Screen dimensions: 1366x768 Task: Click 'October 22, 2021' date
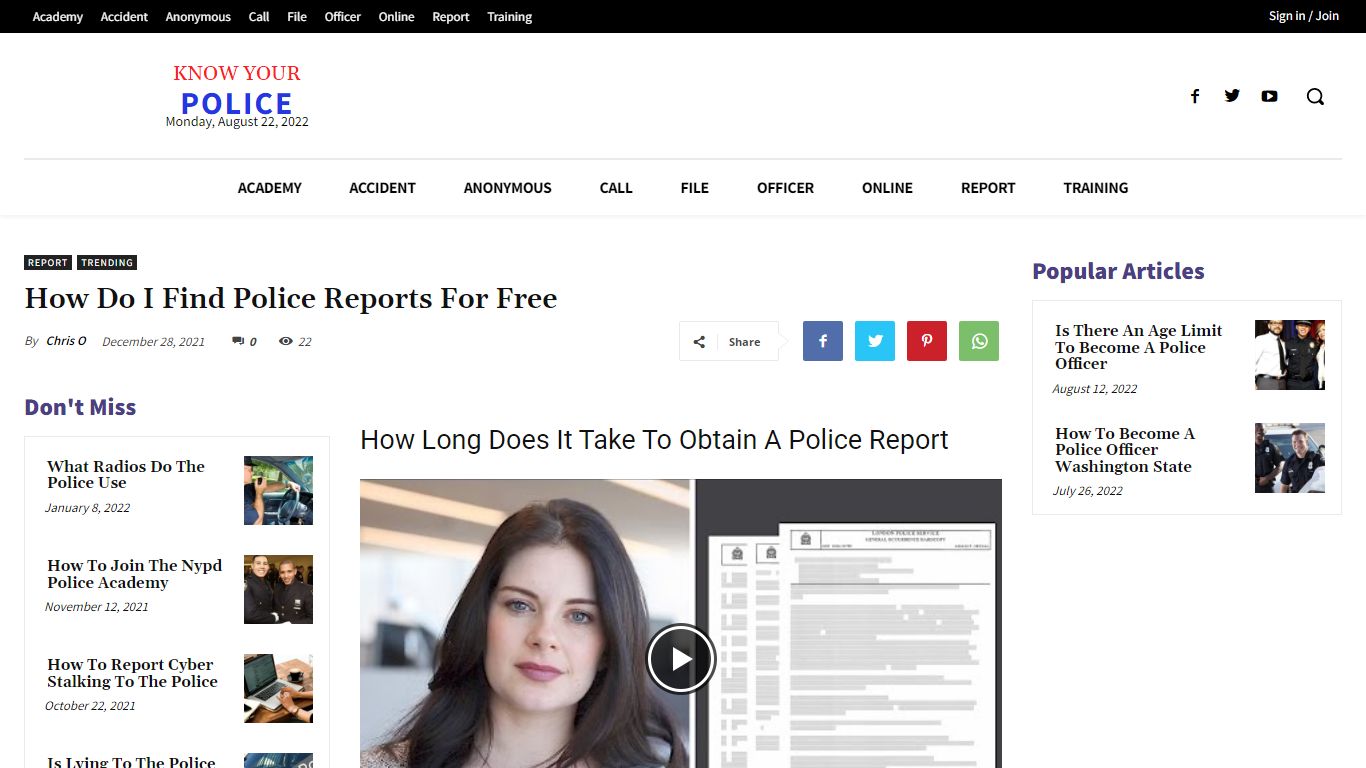(90, 706)
